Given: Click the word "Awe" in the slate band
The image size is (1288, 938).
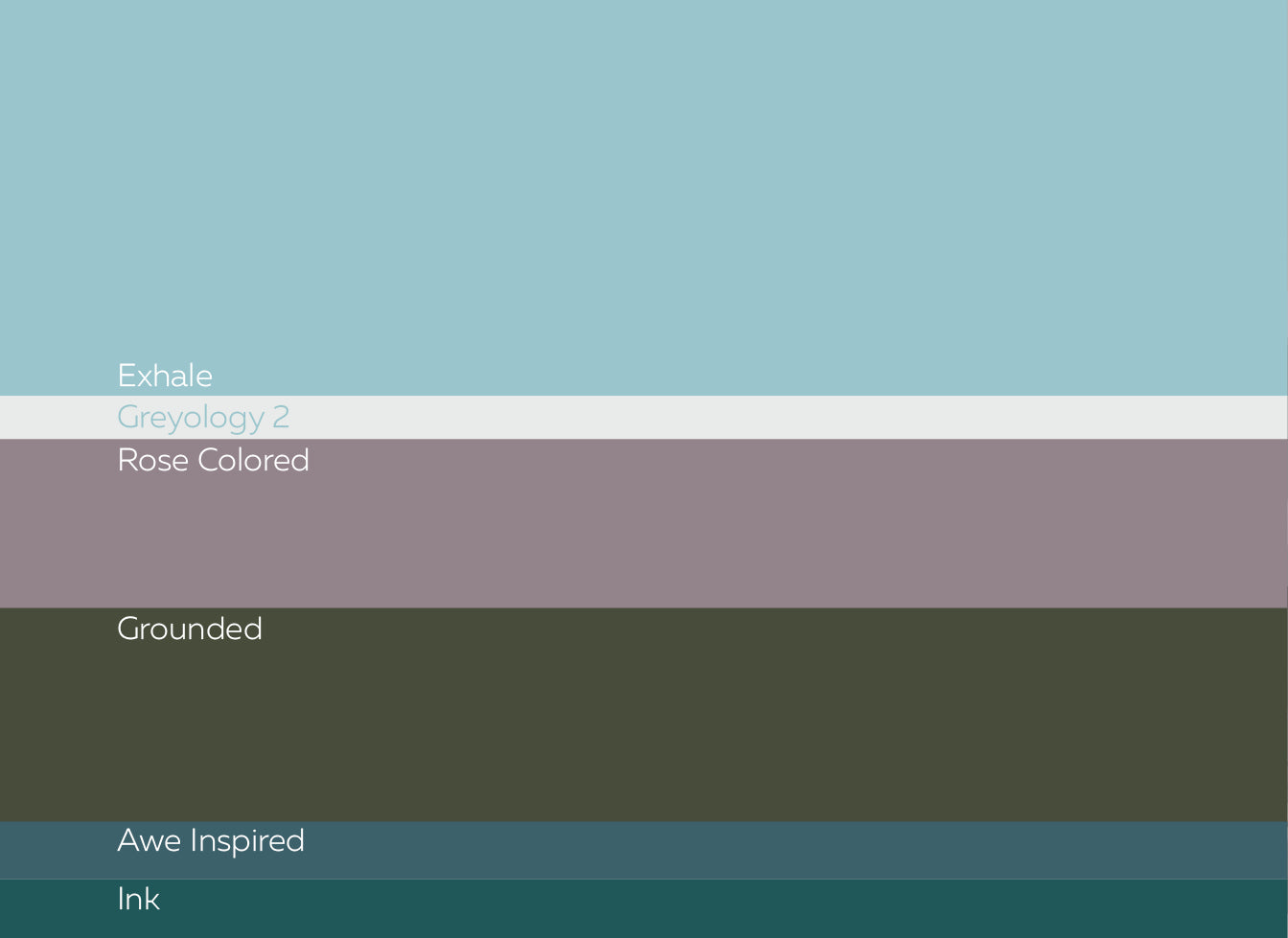Looking at the screenshot, I should (x=149, y=840).
